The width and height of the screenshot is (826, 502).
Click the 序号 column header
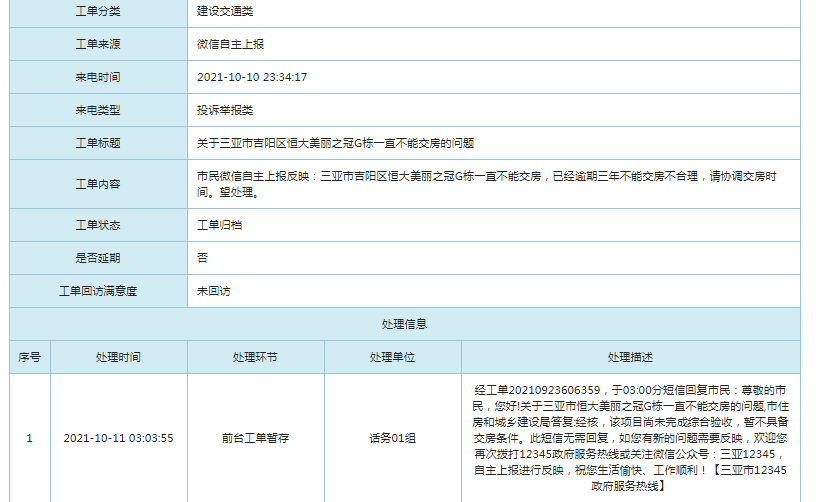click(30, 357)
